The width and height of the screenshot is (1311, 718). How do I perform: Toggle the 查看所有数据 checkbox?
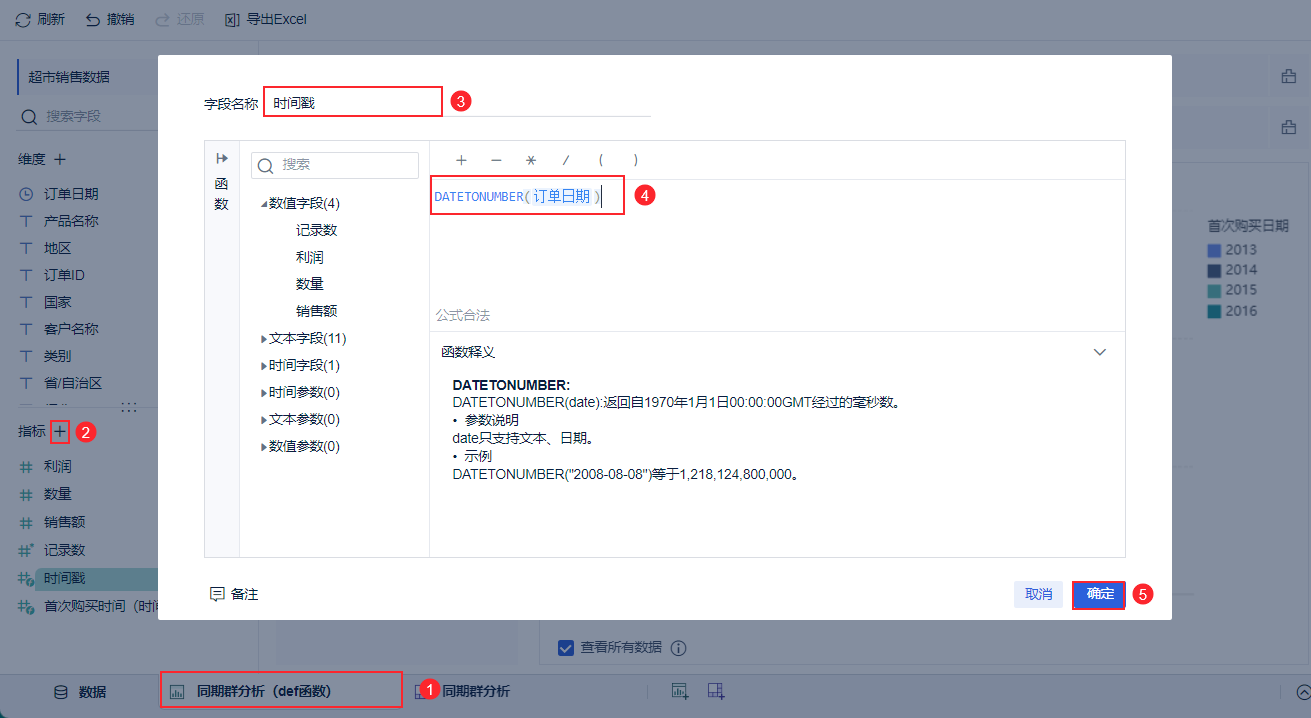coord(566,647)
